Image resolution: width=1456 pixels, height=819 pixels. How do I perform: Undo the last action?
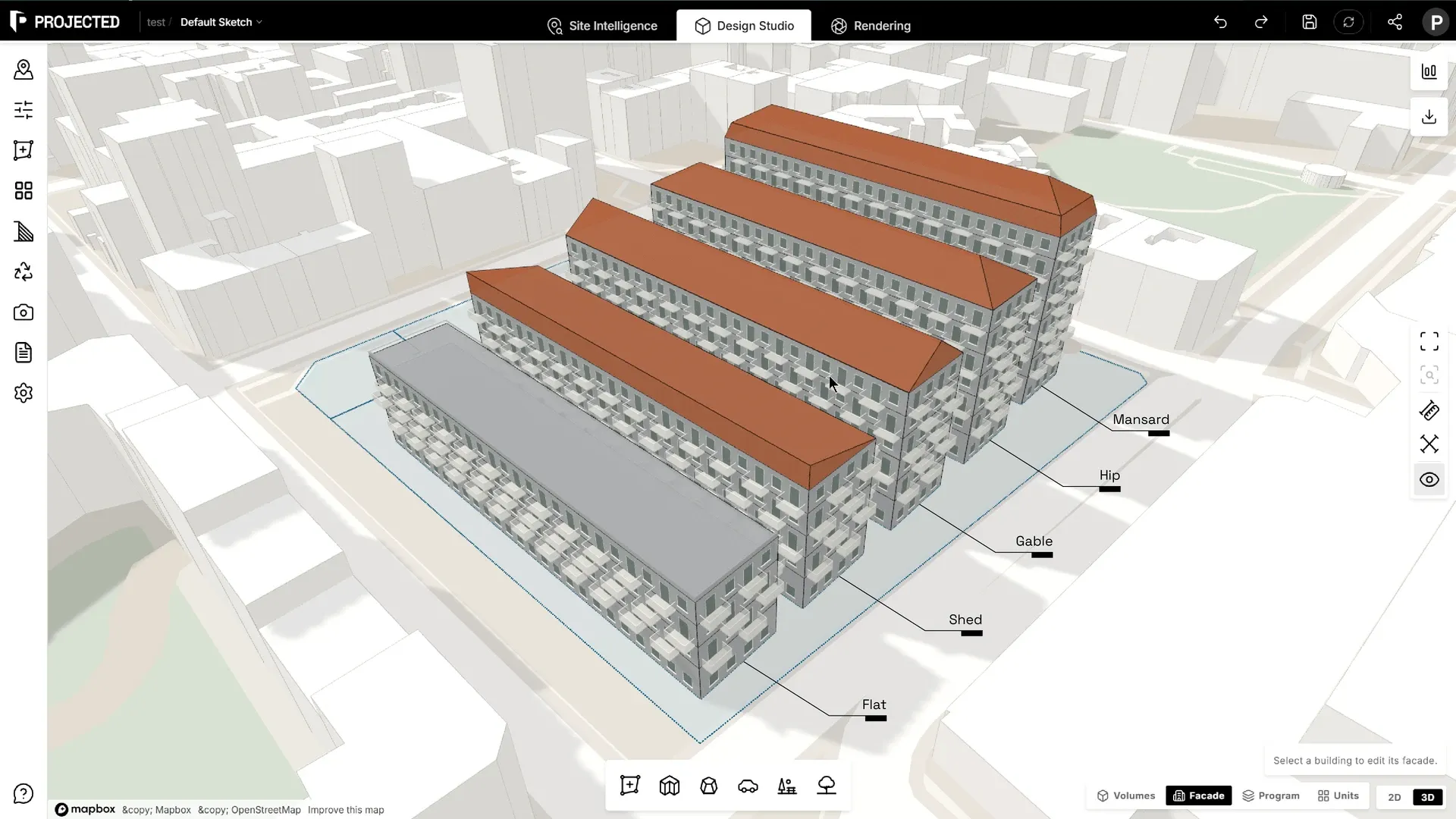click(x=1220, y=22)
